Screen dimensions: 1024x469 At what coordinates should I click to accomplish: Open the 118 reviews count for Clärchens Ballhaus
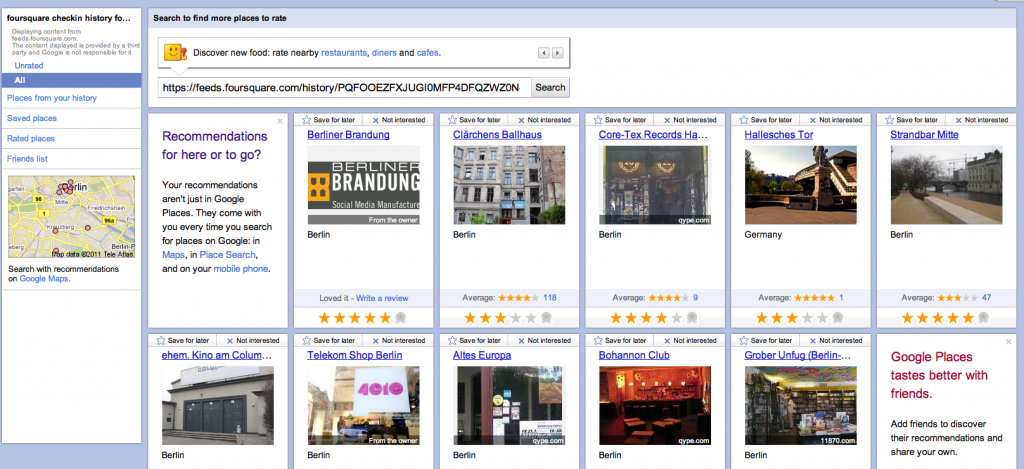[549, 298]
